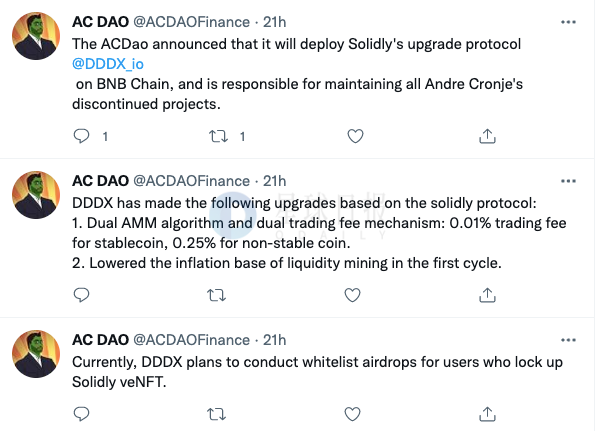Open AC DAO avatar on third tweet

tap(36, 354)
